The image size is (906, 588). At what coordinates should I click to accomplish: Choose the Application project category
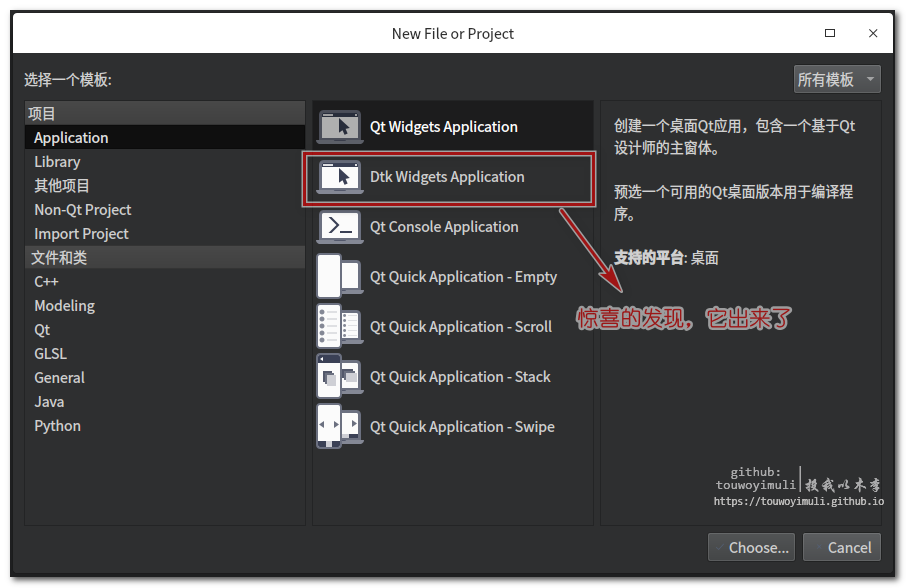(165, 137)
